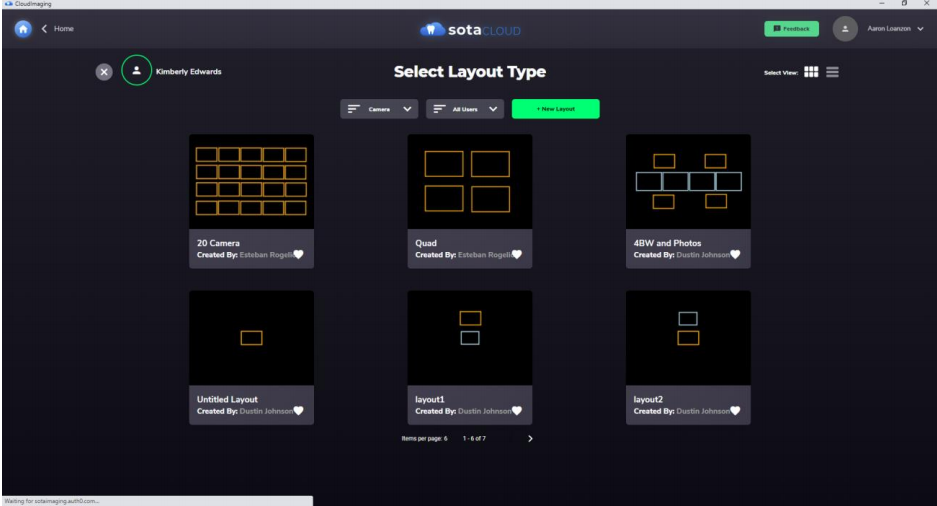937x506 pixels.
Task: Select the layout2 thumbnail
Action: click(688, 338)
